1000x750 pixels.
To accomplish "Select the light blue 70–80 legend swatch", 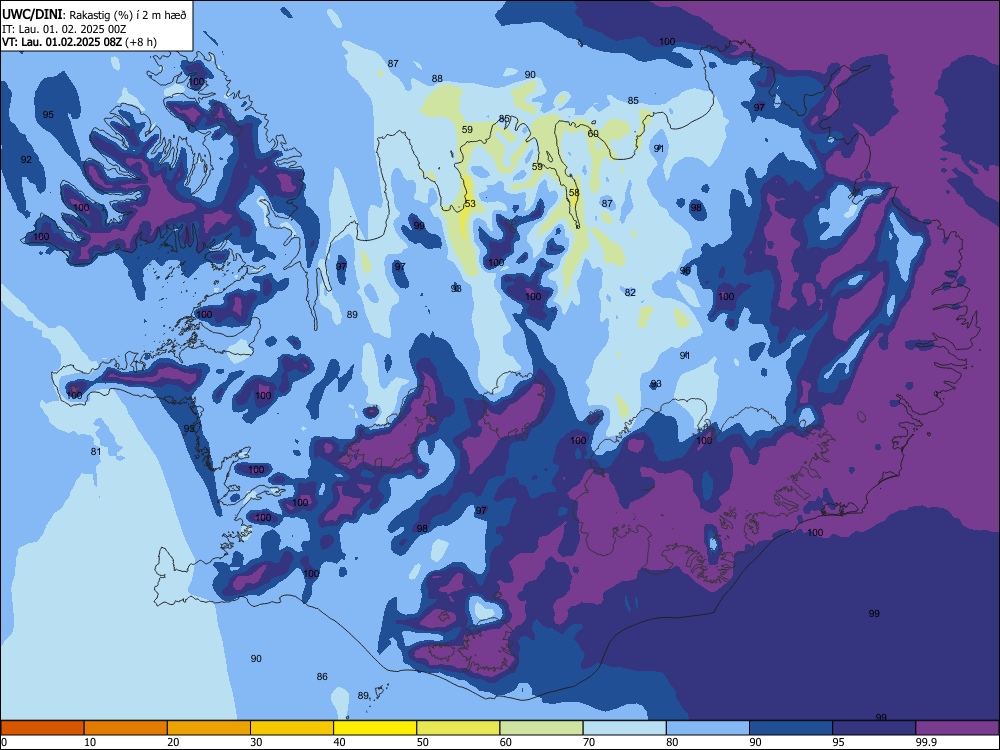I will tap(624, 728).
